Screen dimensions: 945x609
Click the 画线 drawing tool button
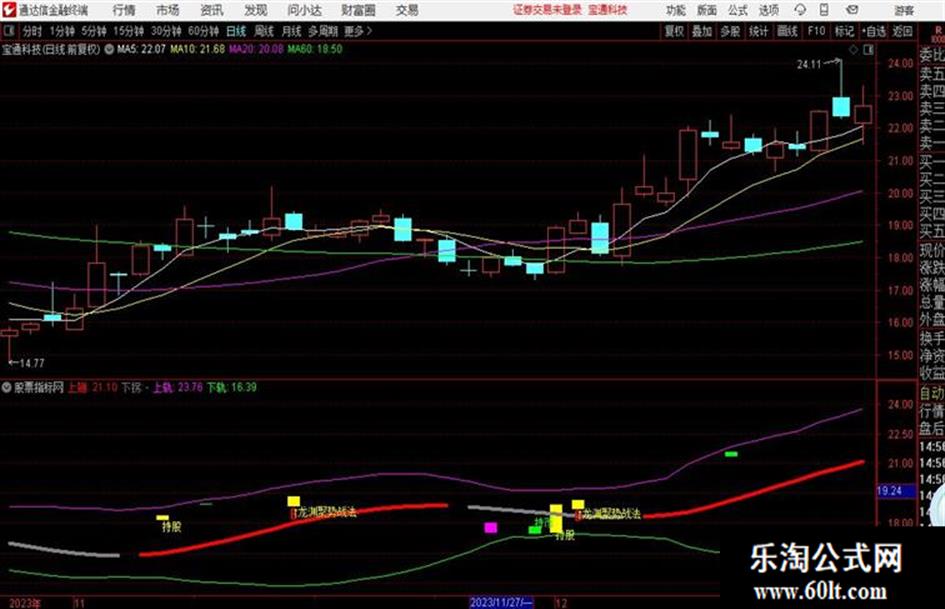coord(787,31)
